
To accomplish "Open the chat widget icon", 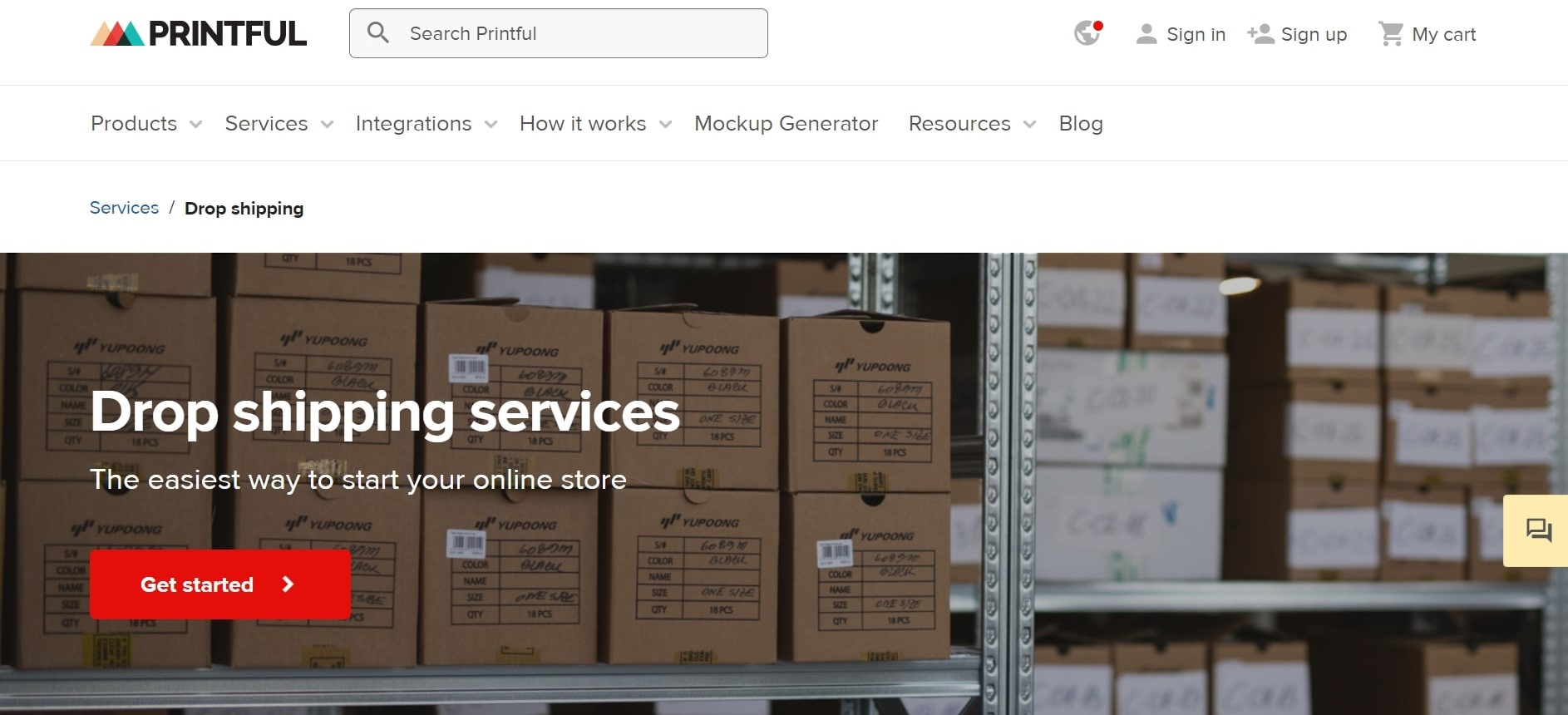I will (x=1538, y=530).
